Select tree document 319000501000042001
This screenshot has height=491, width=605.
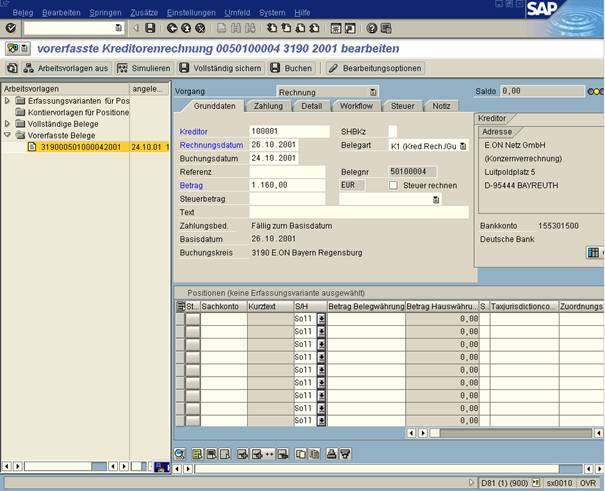click(x=81, y=147)
